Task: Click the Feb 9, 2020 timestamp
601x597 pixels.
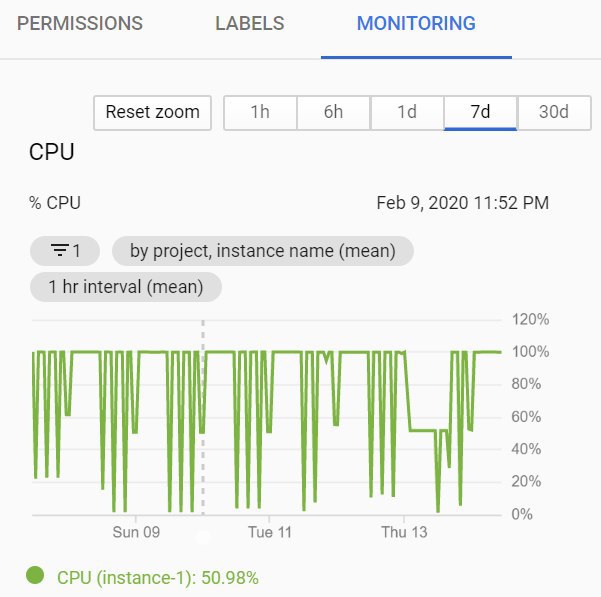Action: [462, 203]
